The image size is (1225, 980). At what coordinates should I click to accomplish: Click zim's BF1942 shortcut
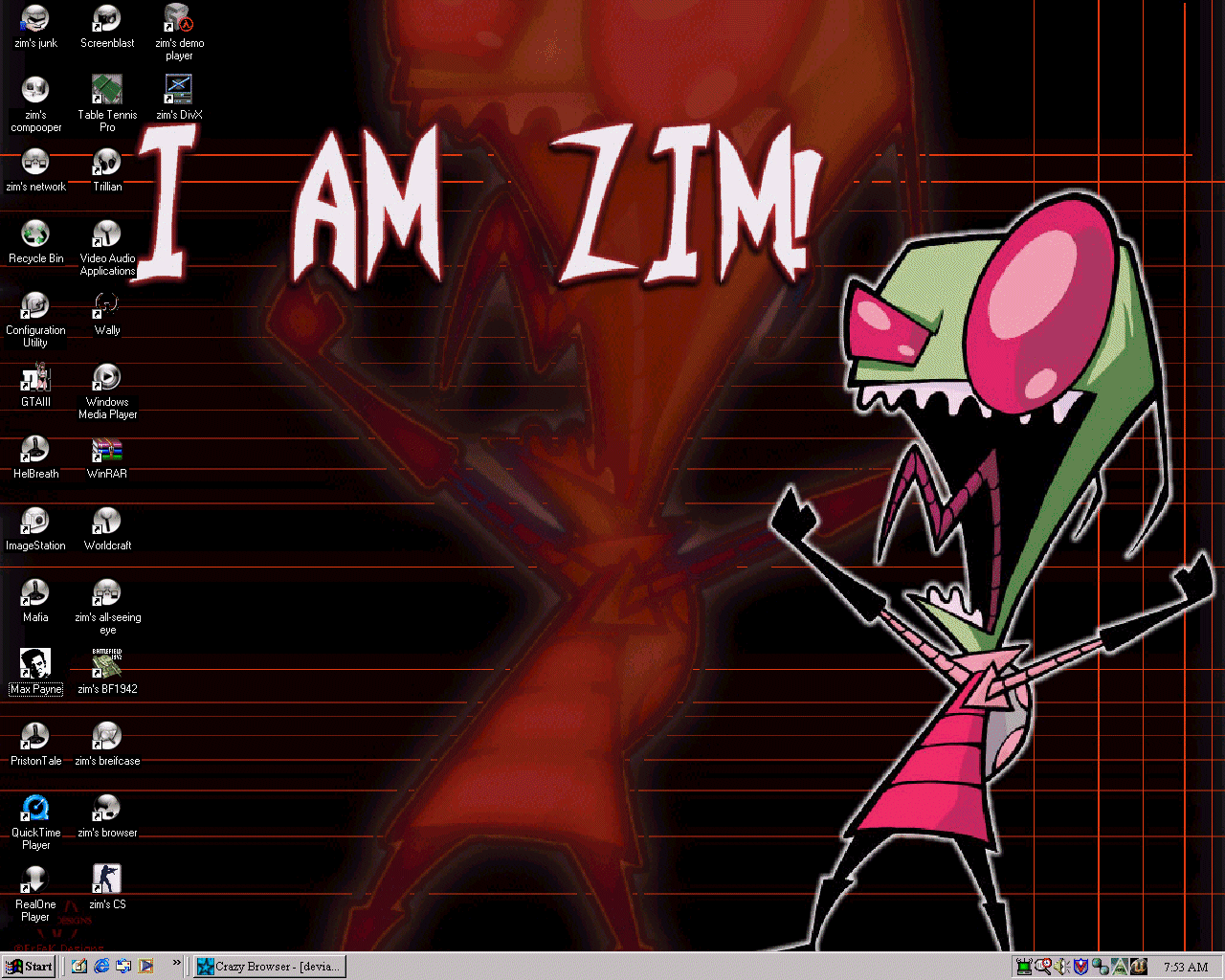[107, 673]
